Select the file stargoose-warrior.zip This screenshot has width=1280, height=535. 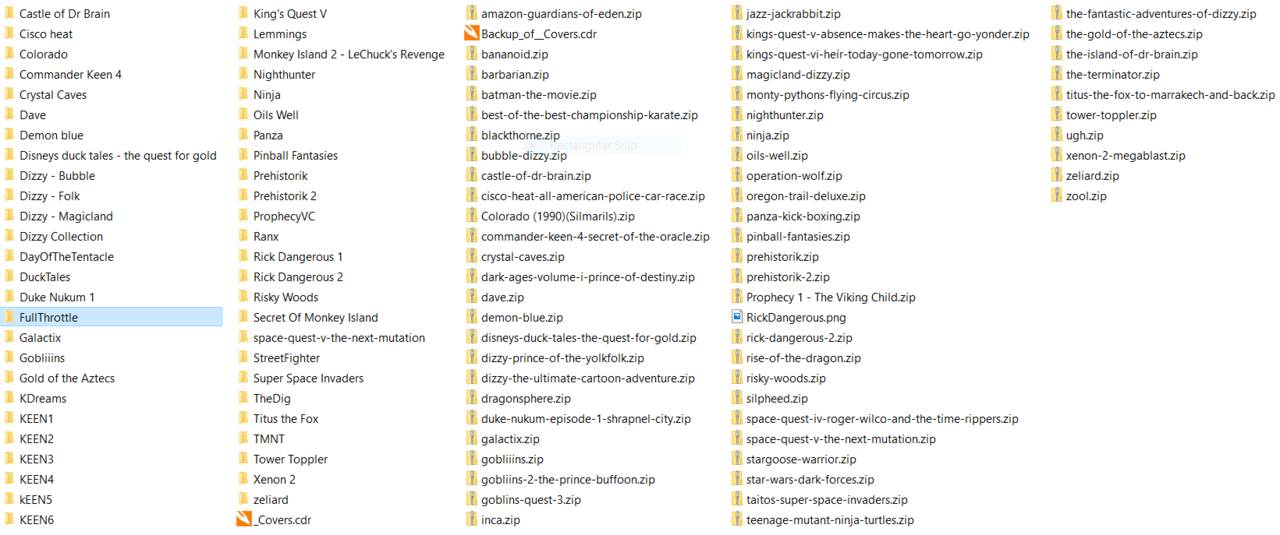[802, 459]
